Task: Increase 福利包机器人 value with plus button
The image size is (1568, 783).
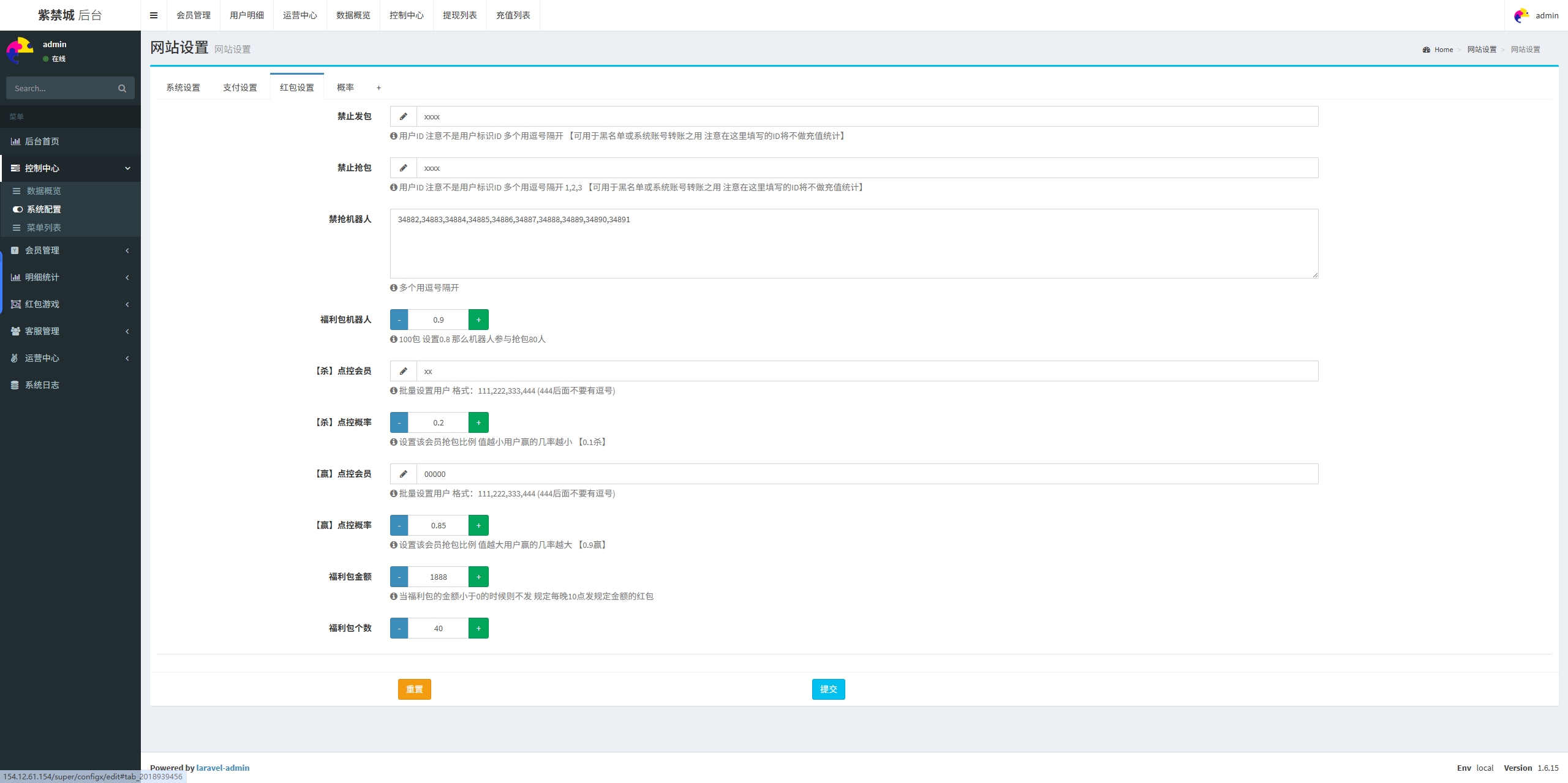Action: [478, 320]
